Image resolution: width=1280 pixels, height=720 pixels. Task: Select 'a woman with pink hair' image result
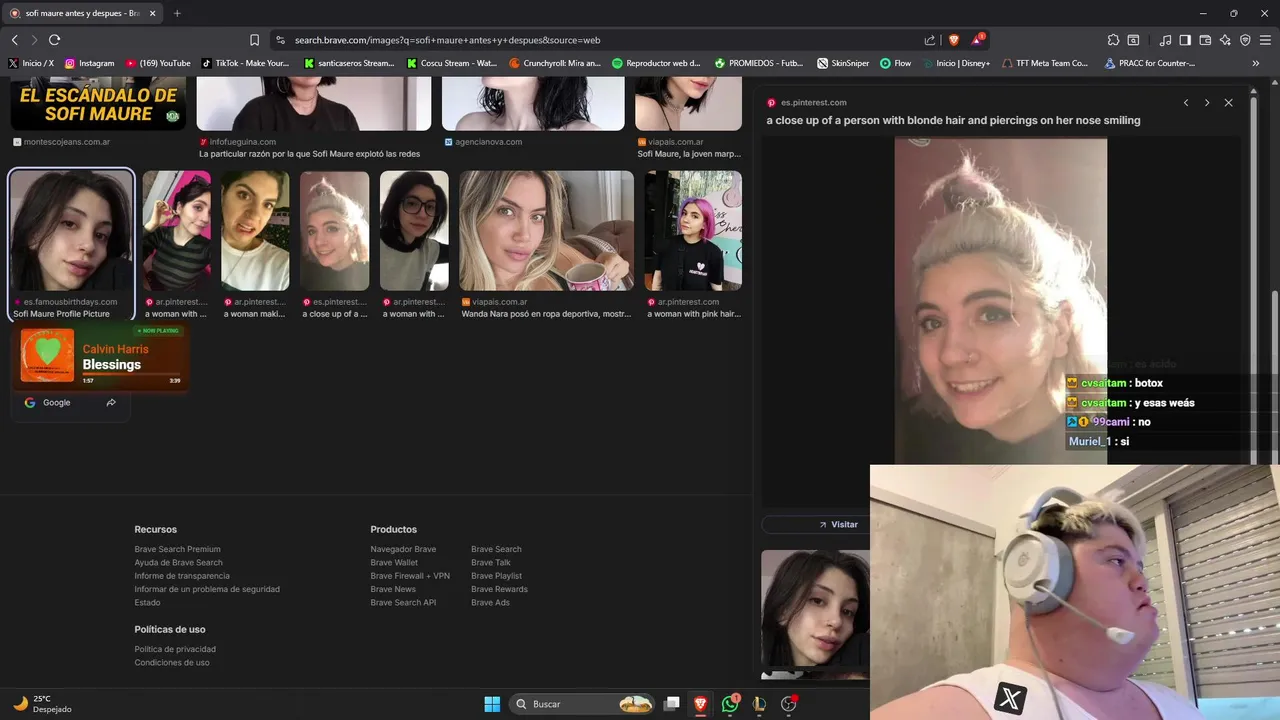click(x=693, y=230)
